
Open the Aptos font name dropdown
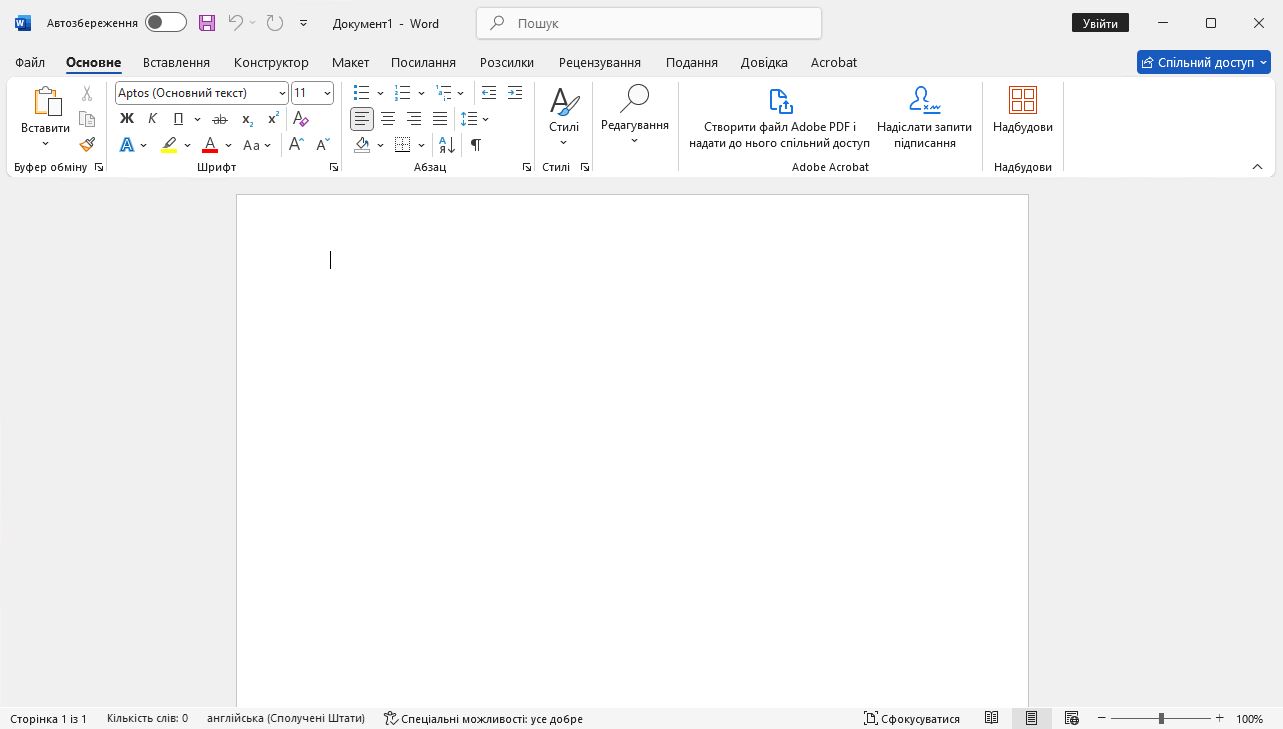click(283, 93)
